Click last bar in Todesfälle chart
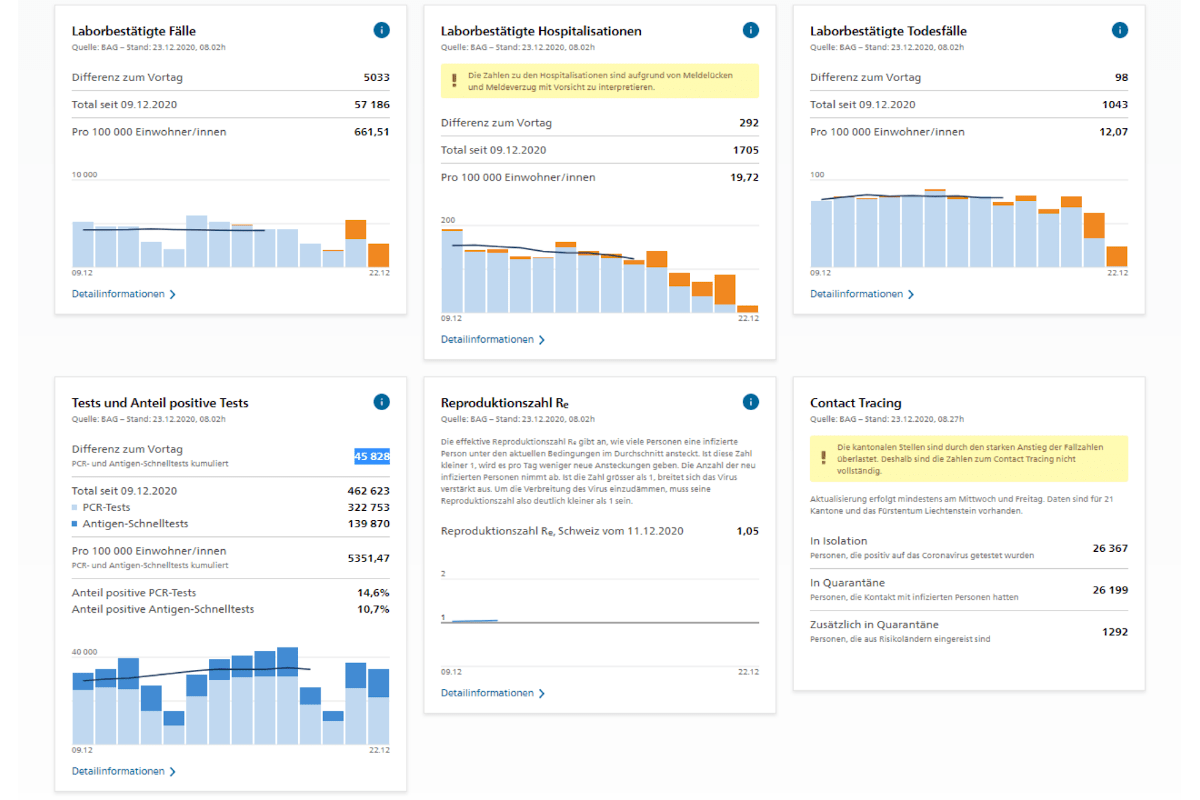Image resolution: width=1200 pixels, height=800 pixels. 1117,256
